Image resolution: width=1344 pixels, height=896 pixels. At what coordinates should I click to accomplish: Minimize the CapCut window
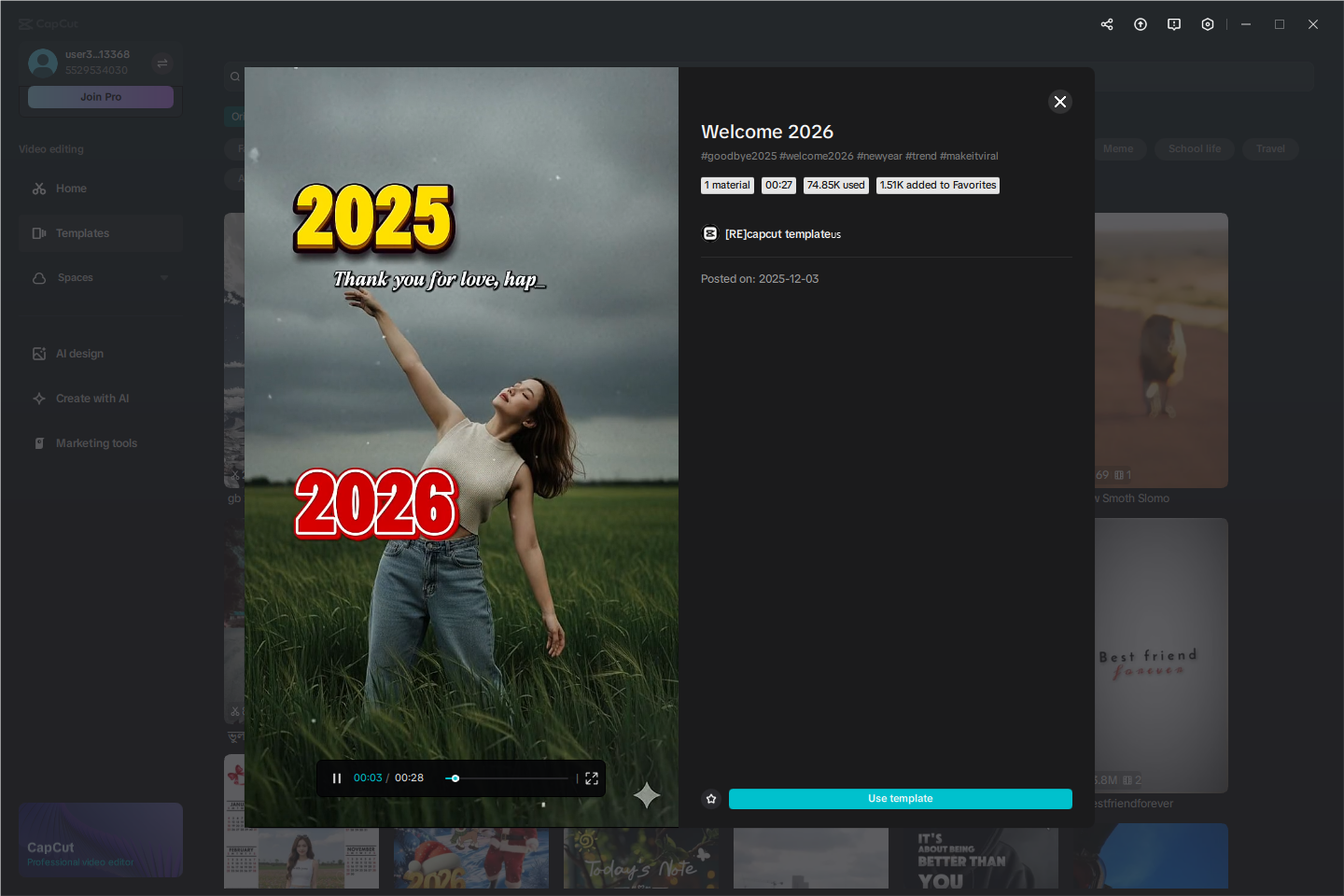[1246, 24]
